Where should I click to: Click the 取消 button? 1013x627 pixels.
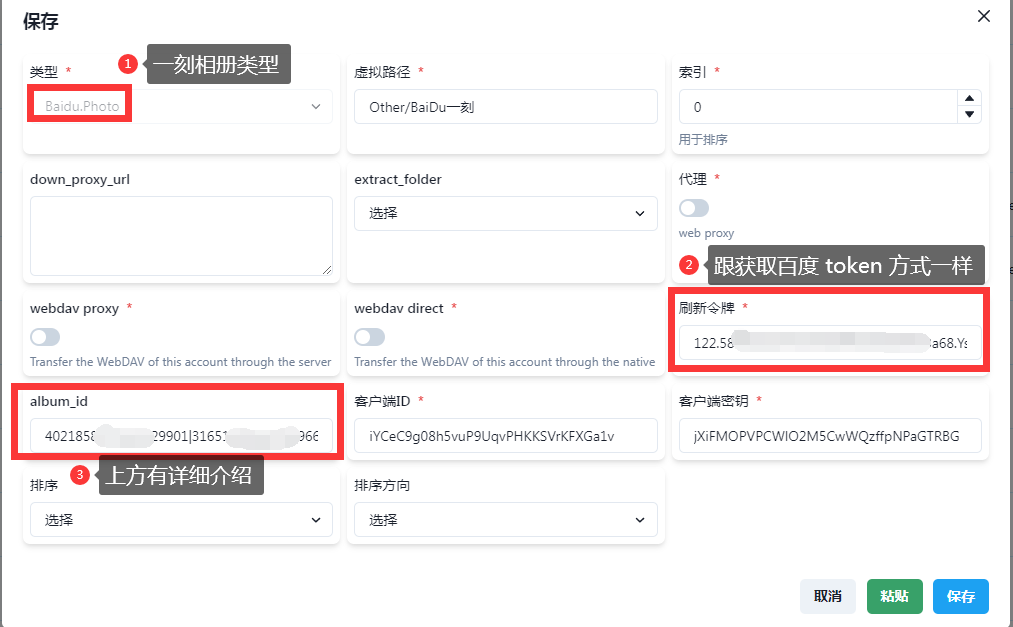(x=827, y=596)
